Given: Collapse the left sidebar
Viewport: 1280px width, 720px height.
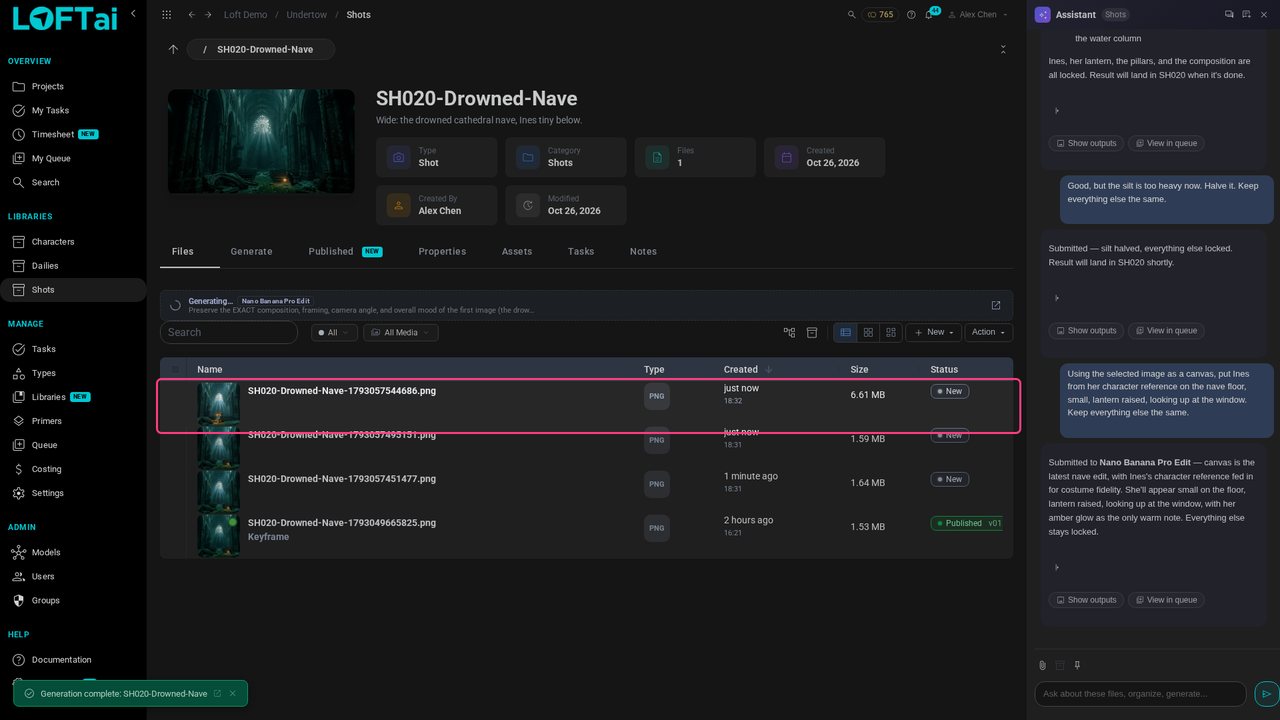Looking at the screenshot, I should [x=133, y=14].
